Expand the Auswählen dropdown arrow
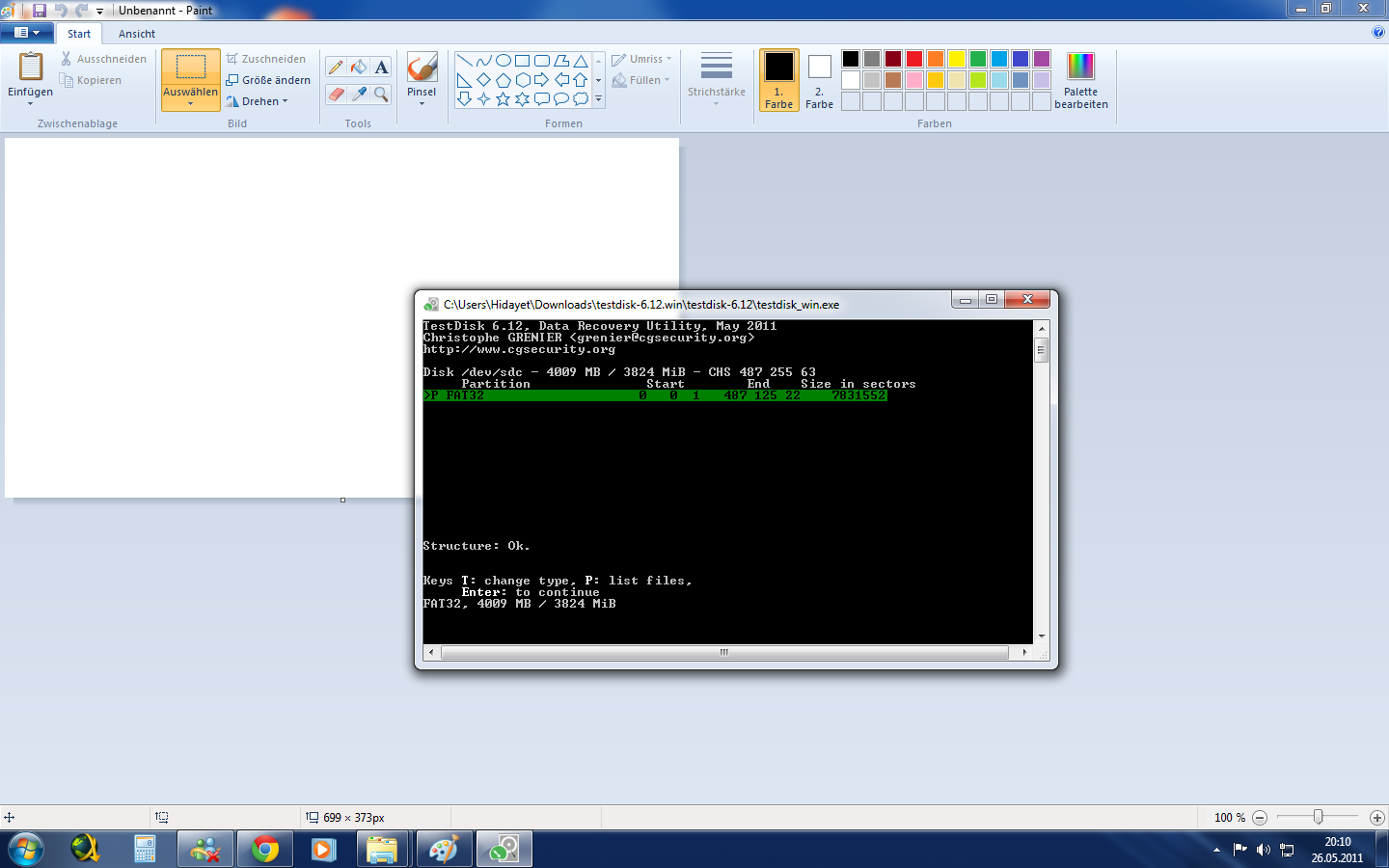1389x868 pixels. tap(190, 103)
